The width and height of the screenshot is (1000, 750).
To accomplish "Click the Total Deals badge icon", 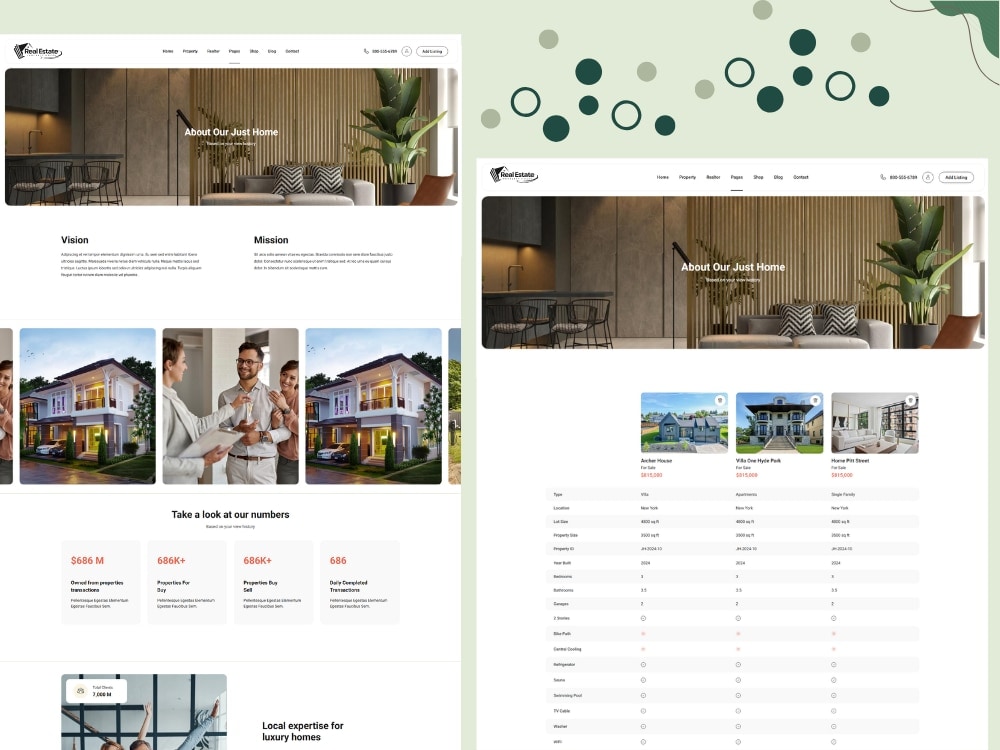I will pos(80,691).
